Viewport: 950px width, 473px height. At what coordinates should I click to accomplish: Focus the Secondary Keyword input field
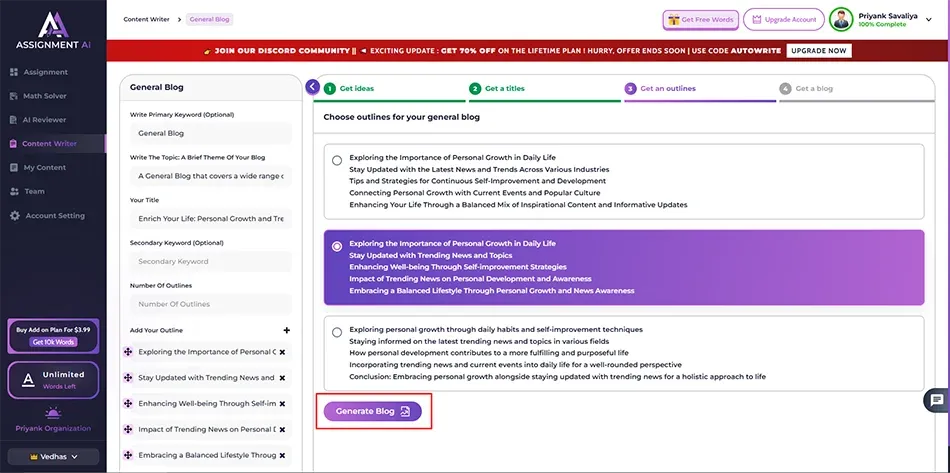point(210,262)
